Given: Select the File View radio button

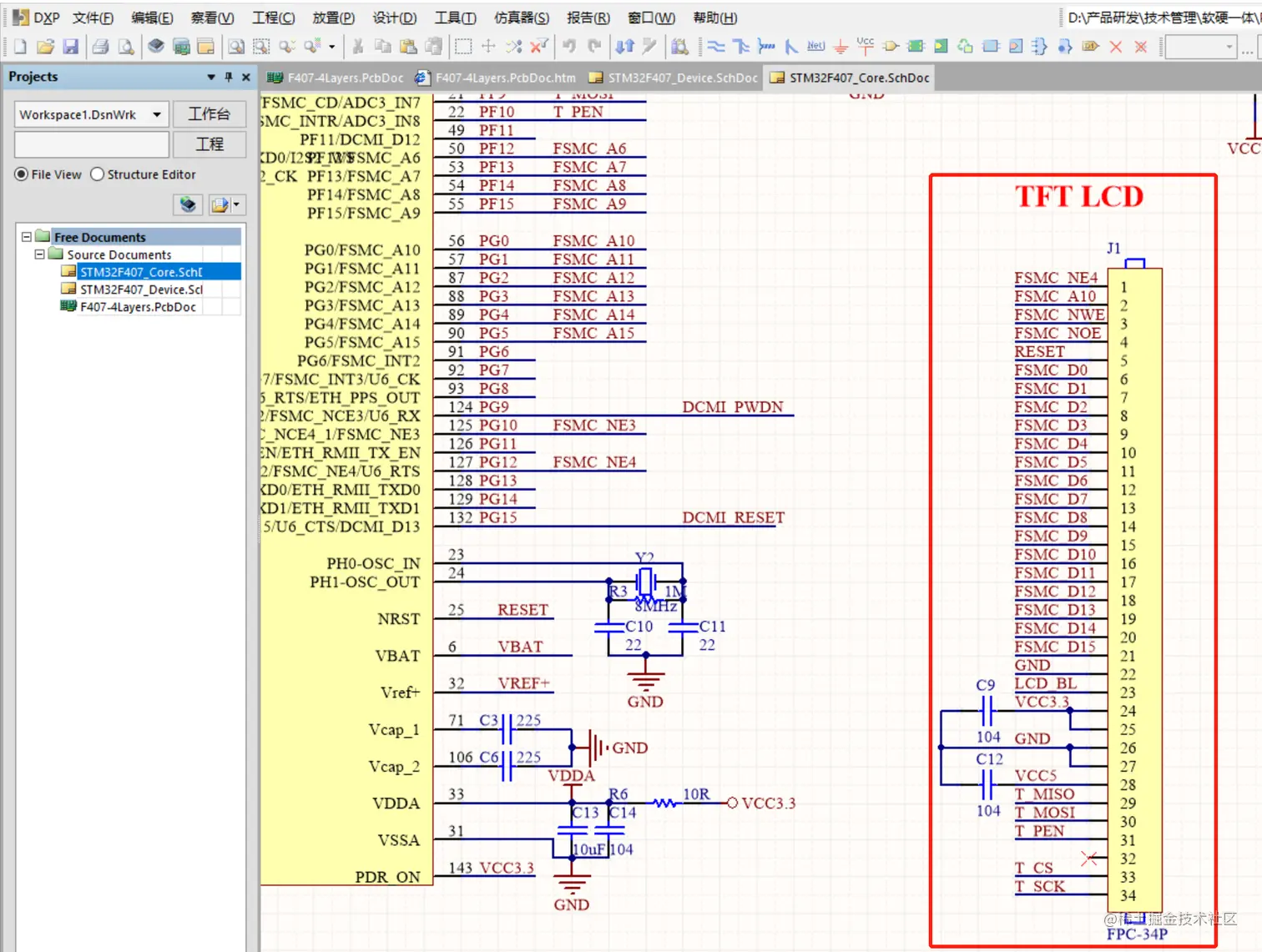Looking at the screenshot, I should click(22, 174).
